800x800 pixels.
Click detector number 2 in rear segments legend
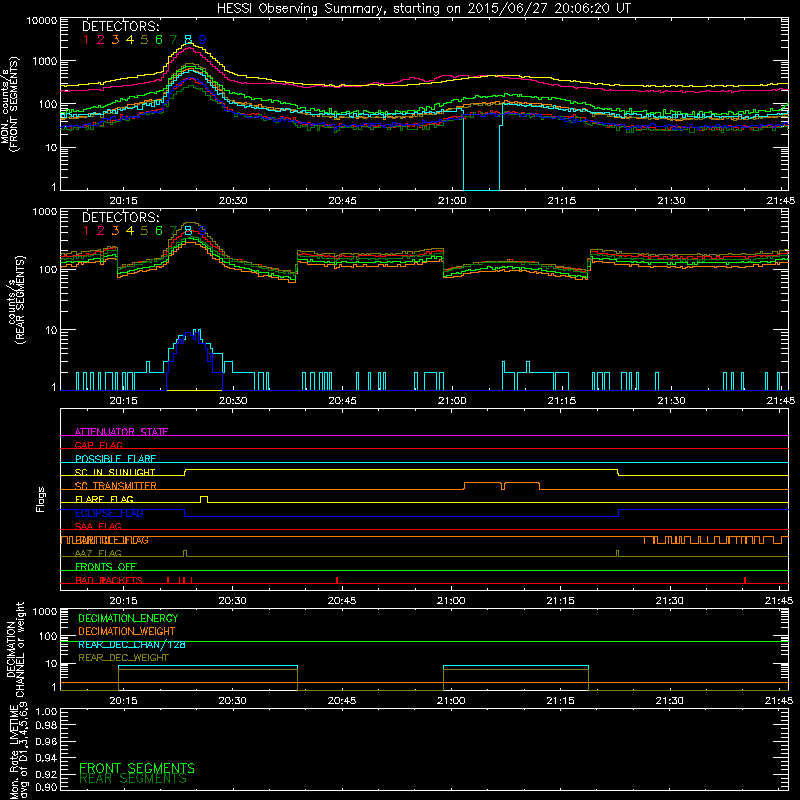click(x=101, y=231)
